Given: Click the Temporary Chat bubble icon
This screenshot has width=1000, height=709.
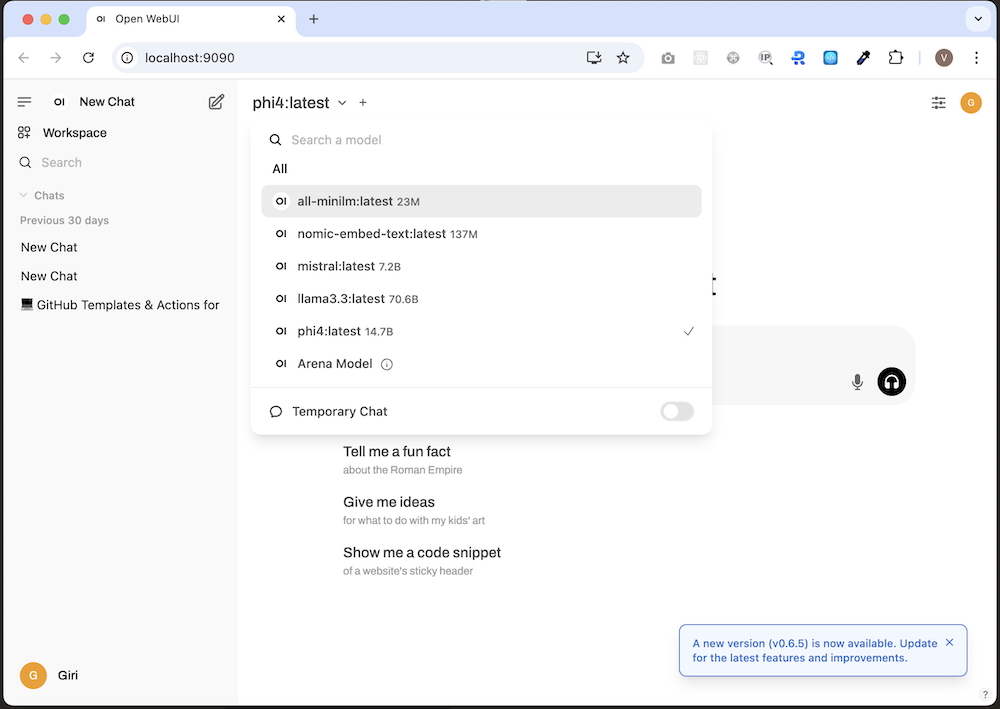Looking at the screenshot, I should (276, 412).
